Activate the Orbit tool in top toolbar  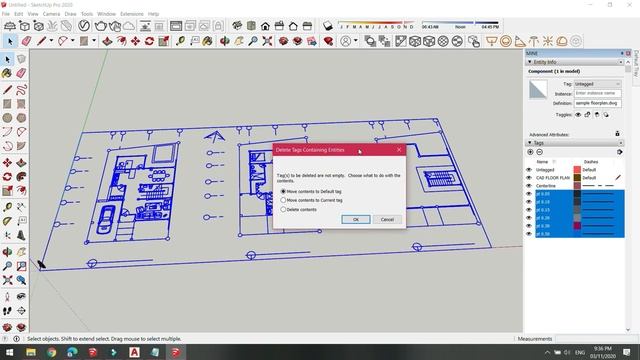224,41
